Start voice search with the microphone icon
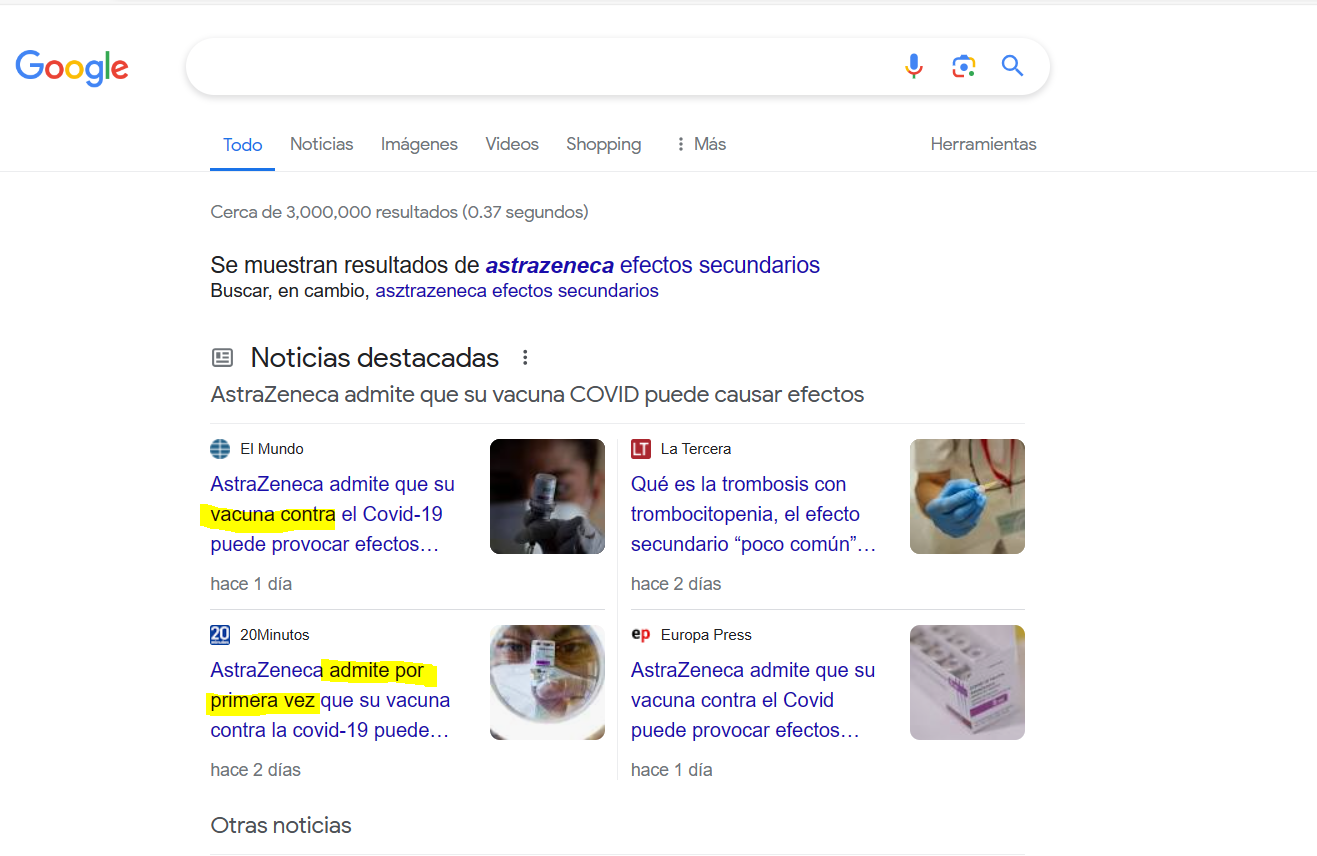The image size is (1317, 856). click(914, 66)
